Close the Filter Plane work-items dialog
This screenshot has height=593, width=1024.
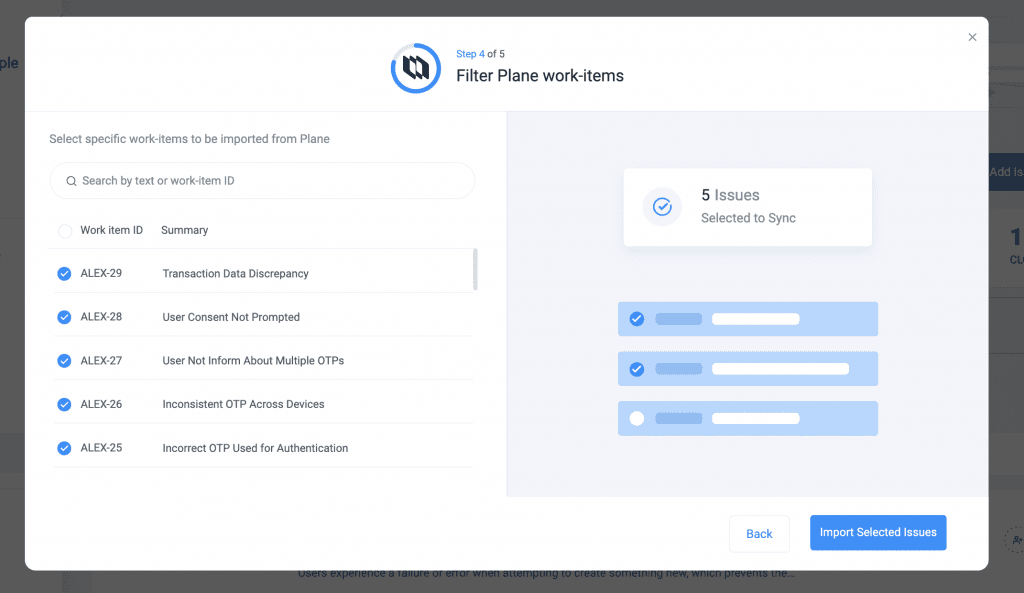pos(972,37)
